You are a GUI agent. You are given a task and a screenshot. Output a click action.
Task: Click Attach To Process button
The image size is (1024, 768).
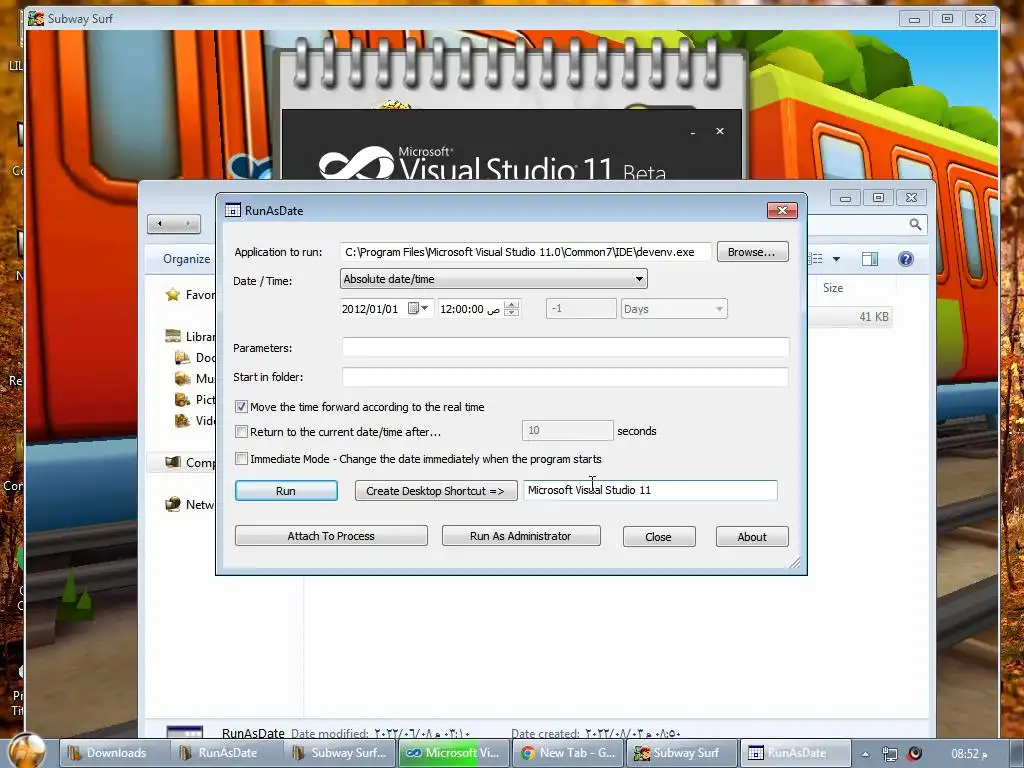point(331,536)
